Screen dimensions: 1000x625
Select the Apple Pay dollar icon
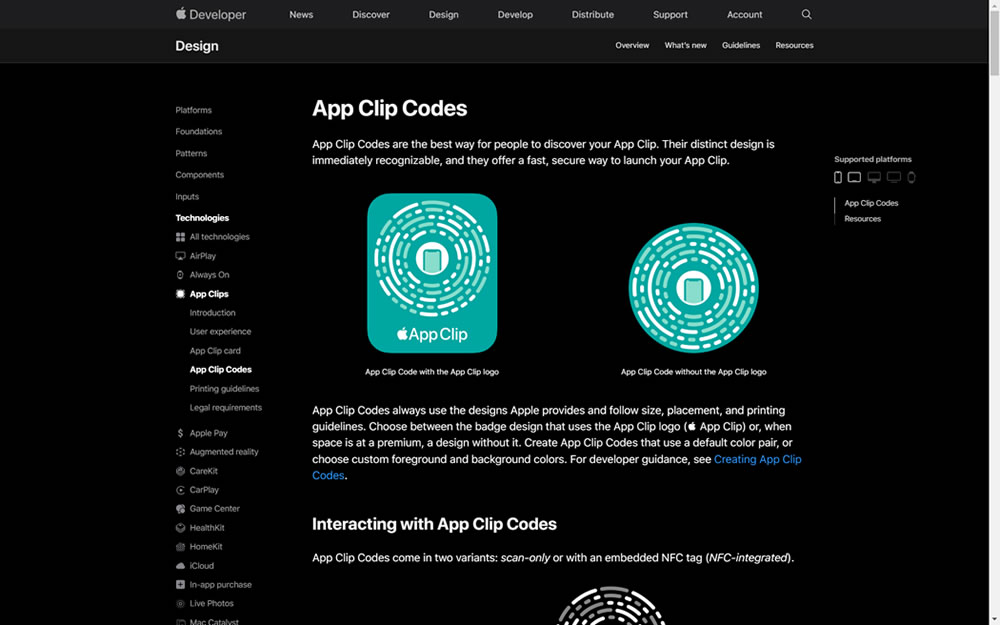click(x=180, y=433)
